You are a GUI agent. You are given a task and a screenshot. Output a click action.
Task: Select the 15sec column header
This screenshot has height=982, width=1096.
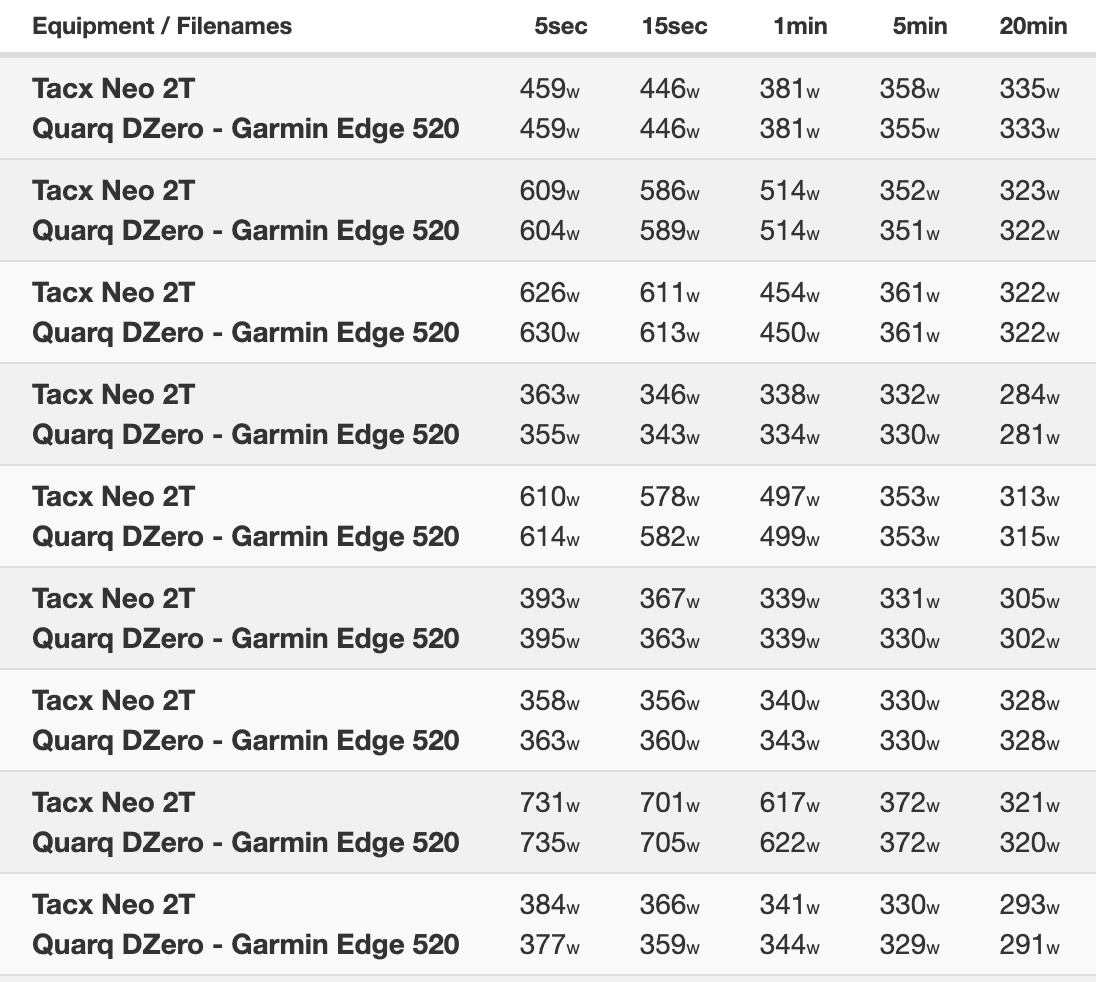click(x=675, y=27)
